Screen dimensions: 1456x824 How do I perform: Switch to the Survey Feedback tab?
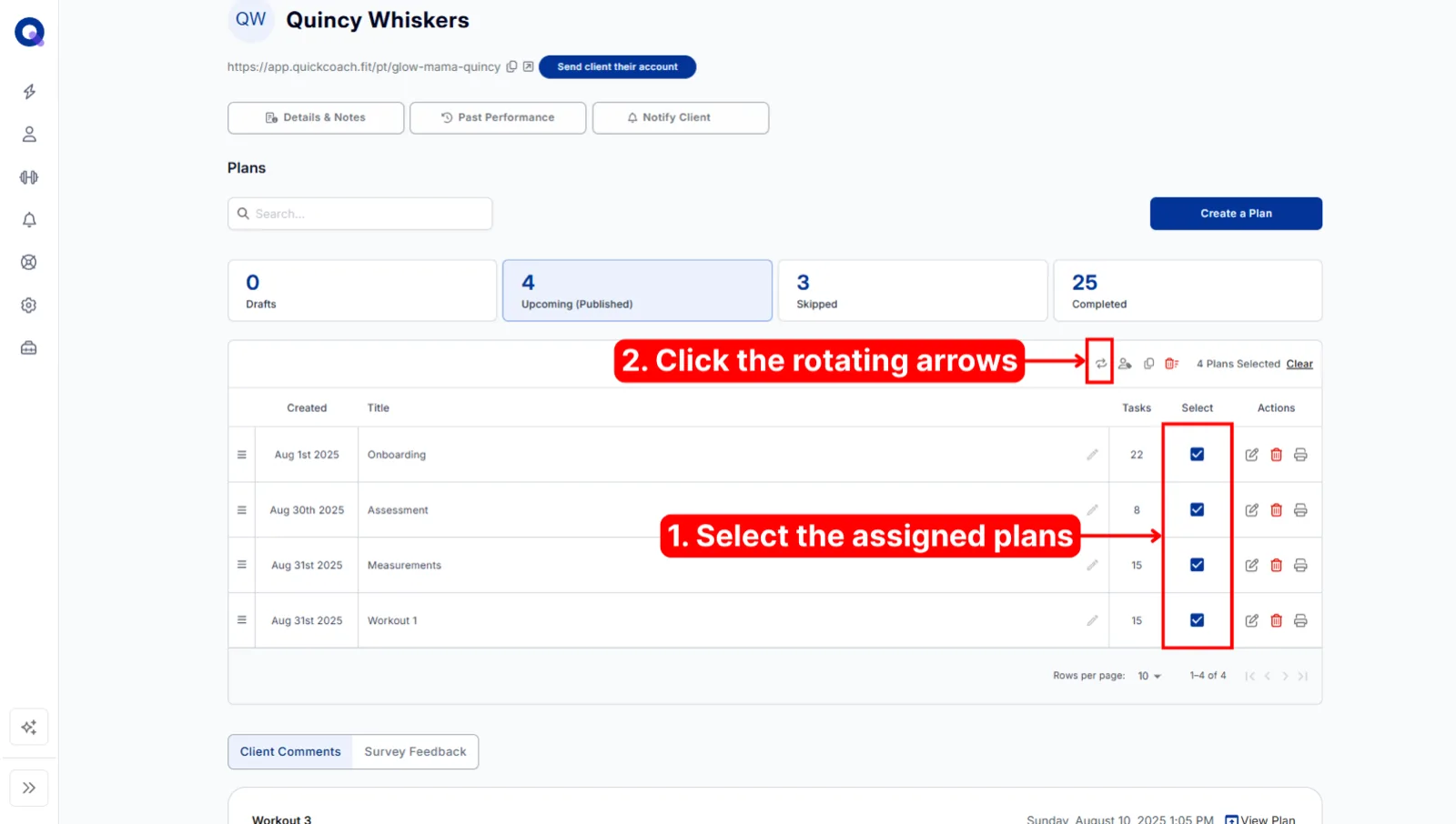[x=415, y=752]
